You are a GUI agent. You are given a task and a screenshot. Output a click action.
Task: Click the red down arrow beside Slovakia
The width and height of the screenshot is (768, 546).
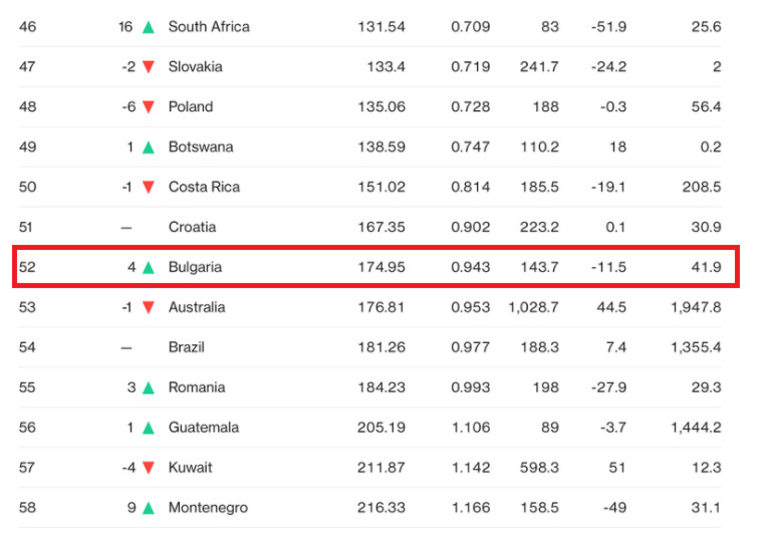pos(148,67)
